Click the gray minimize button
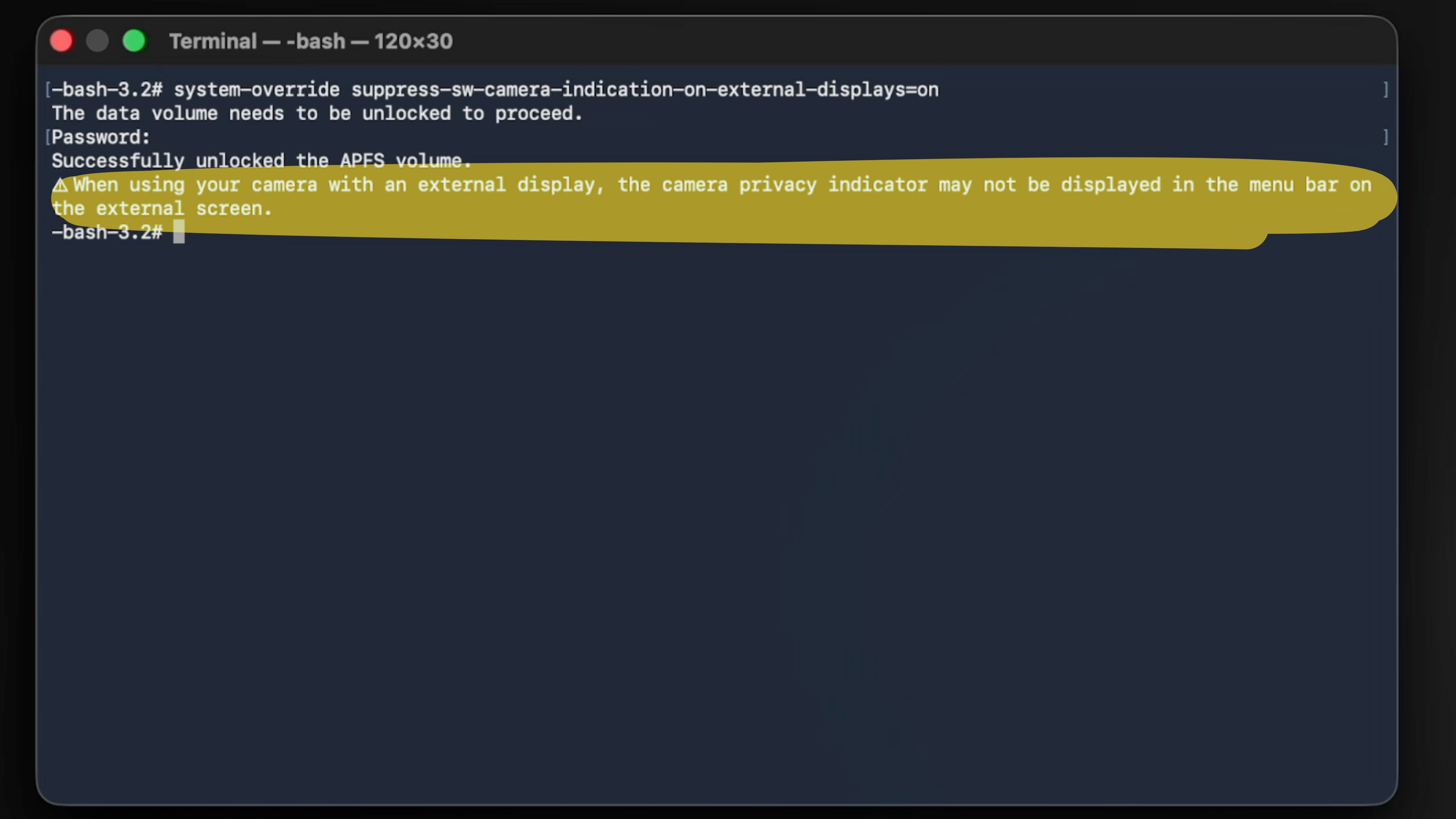The width and height of the screenshot is (1456, 819). (97, 40)
